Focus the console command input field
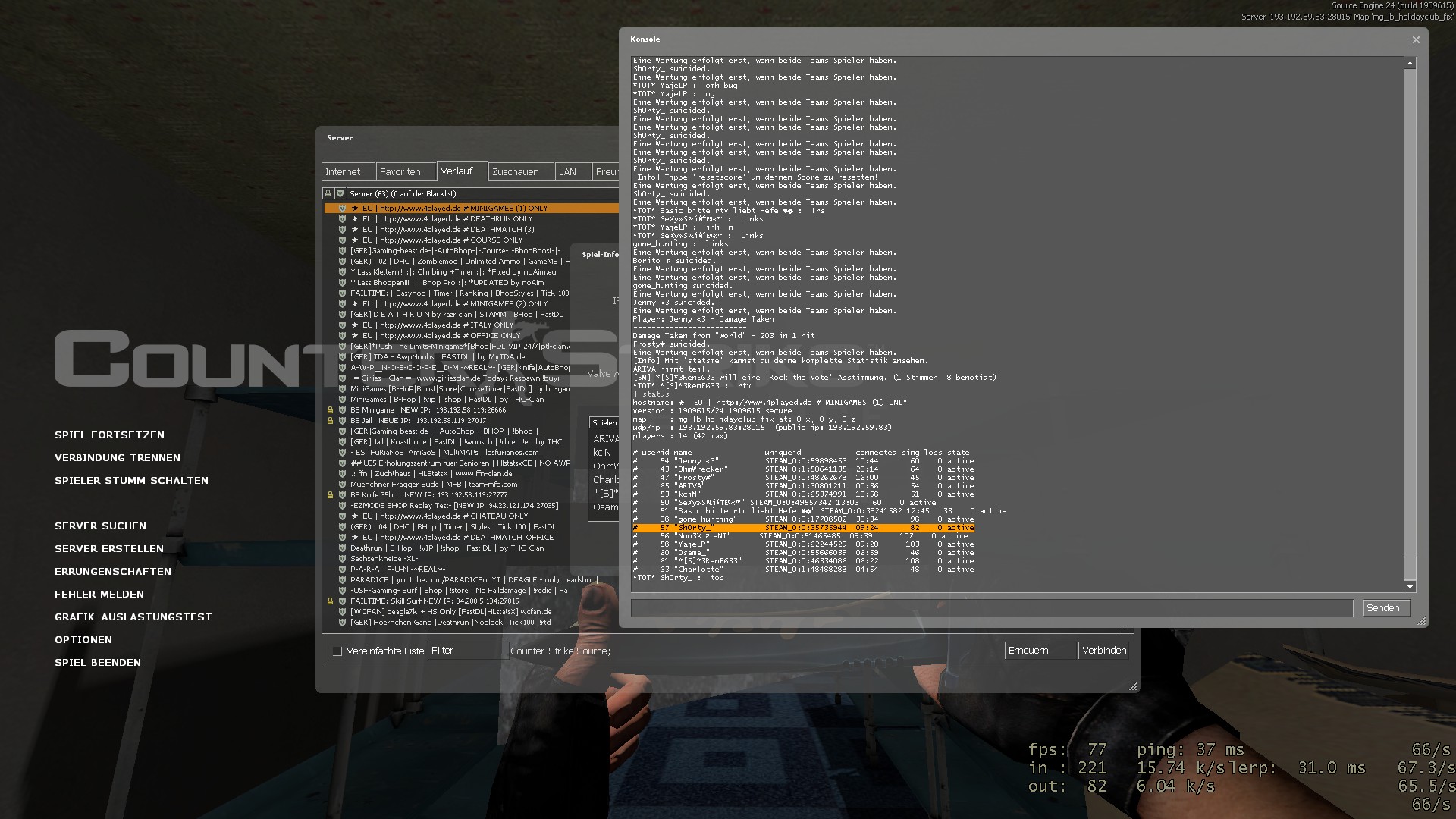Viewport: 1456px width, 819px height. click(992, 608)
